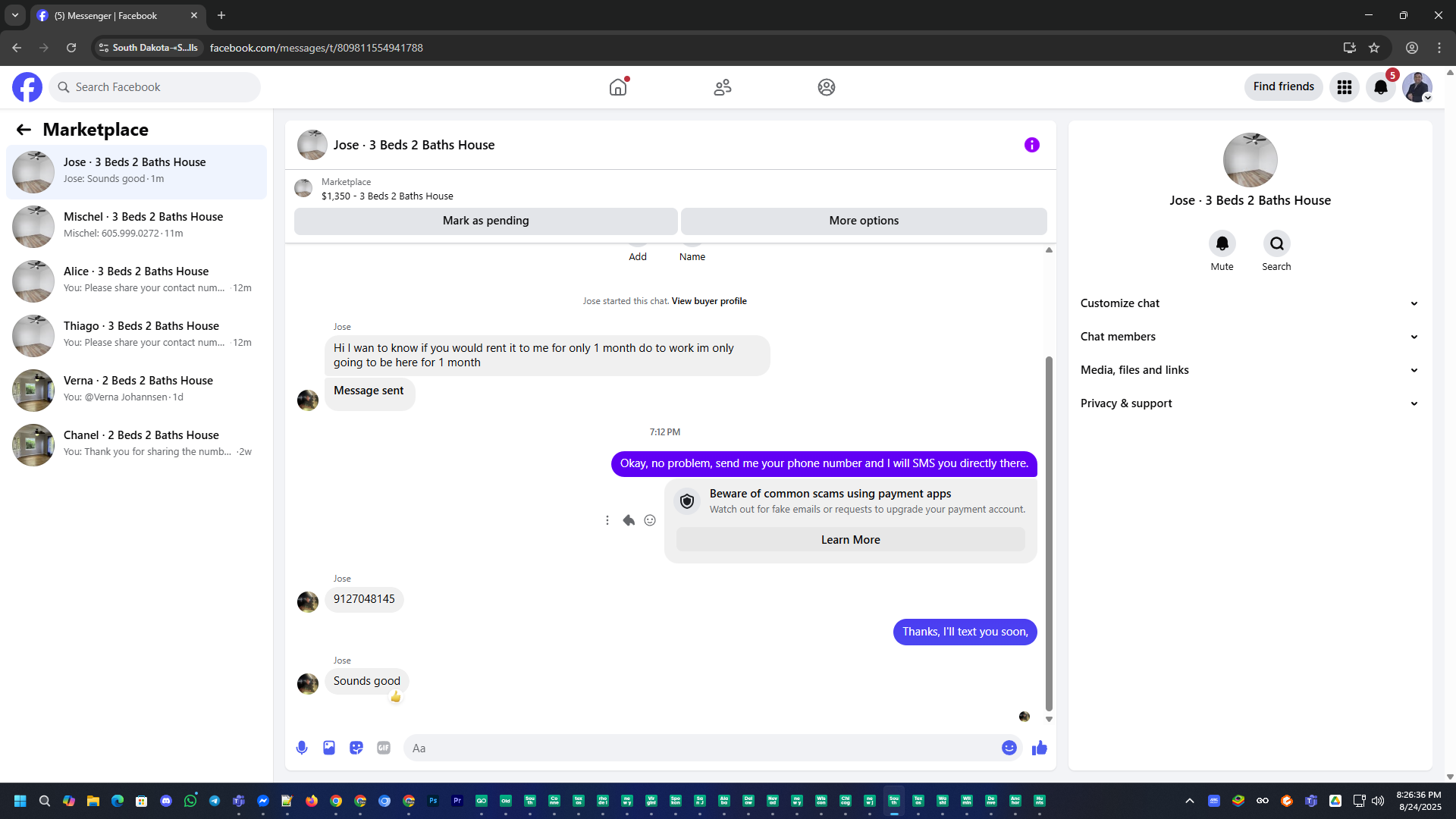Screen dimensions: 1456x819
Task: Toggle the conversation information panel
Action: [1031, 145]
